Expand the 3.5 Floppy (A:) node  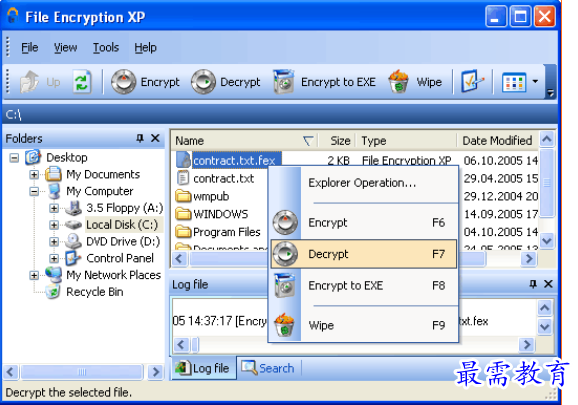pos(54,208)
